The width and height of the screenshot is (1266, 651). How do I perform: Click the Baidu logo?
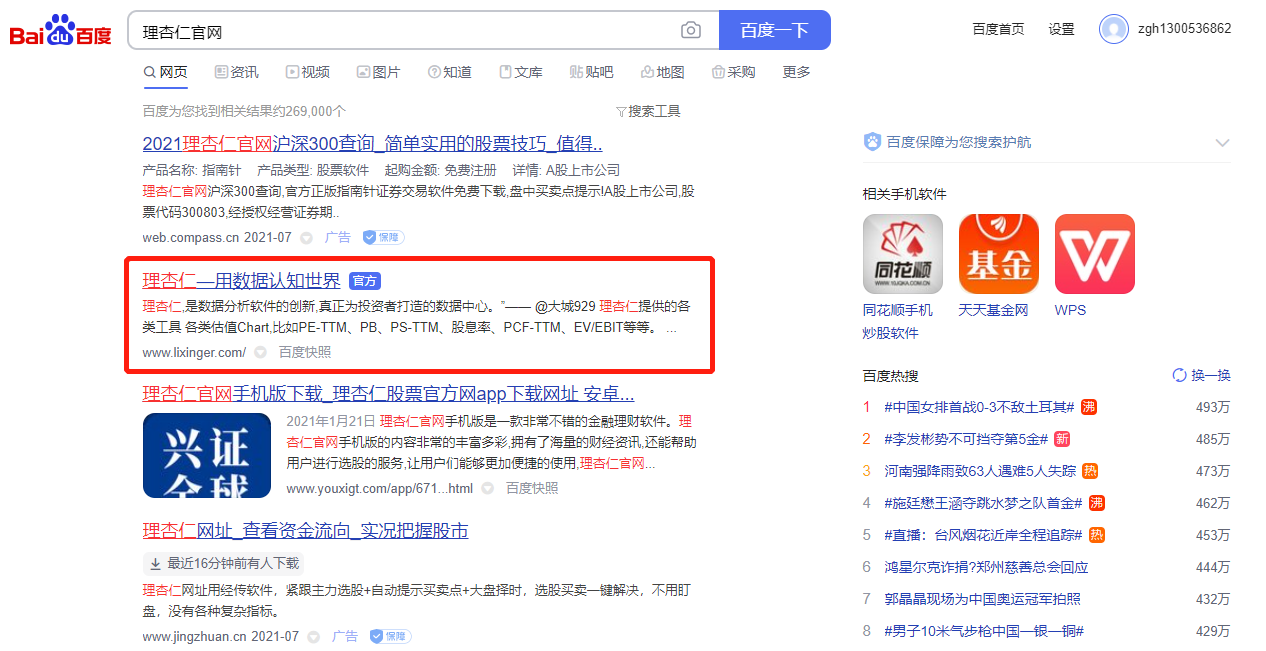coord(61,31)
